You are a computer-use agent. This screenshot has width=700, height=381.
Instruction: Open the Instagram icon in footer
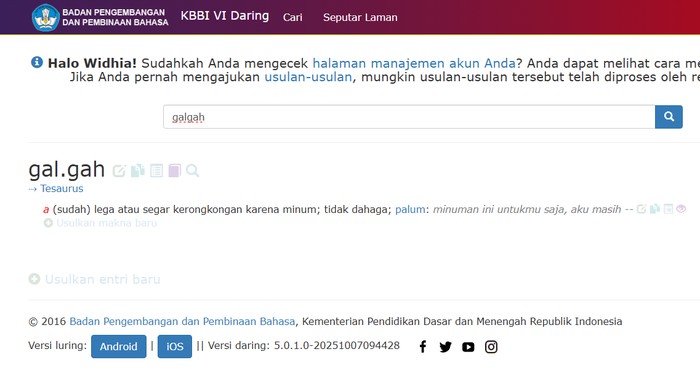pos(491,347)
